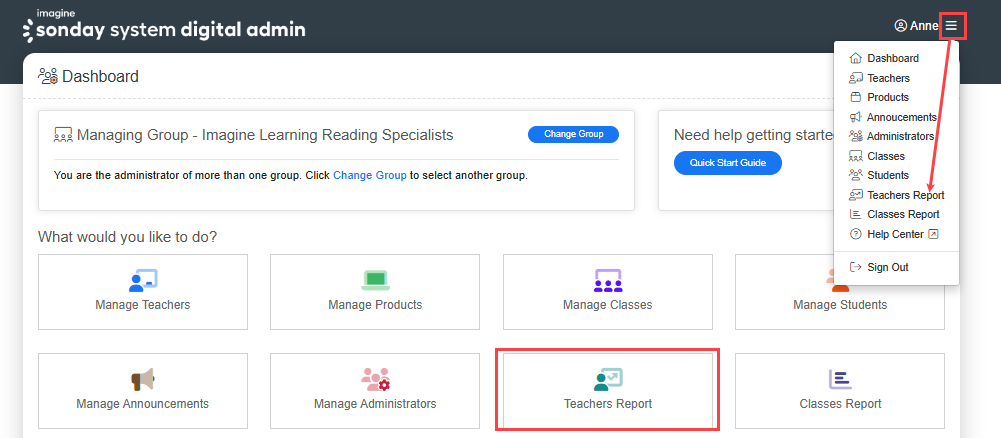The image size is (1001, 438).
Task: Click the box icon beside Products
Action: (x=856, y=97)
